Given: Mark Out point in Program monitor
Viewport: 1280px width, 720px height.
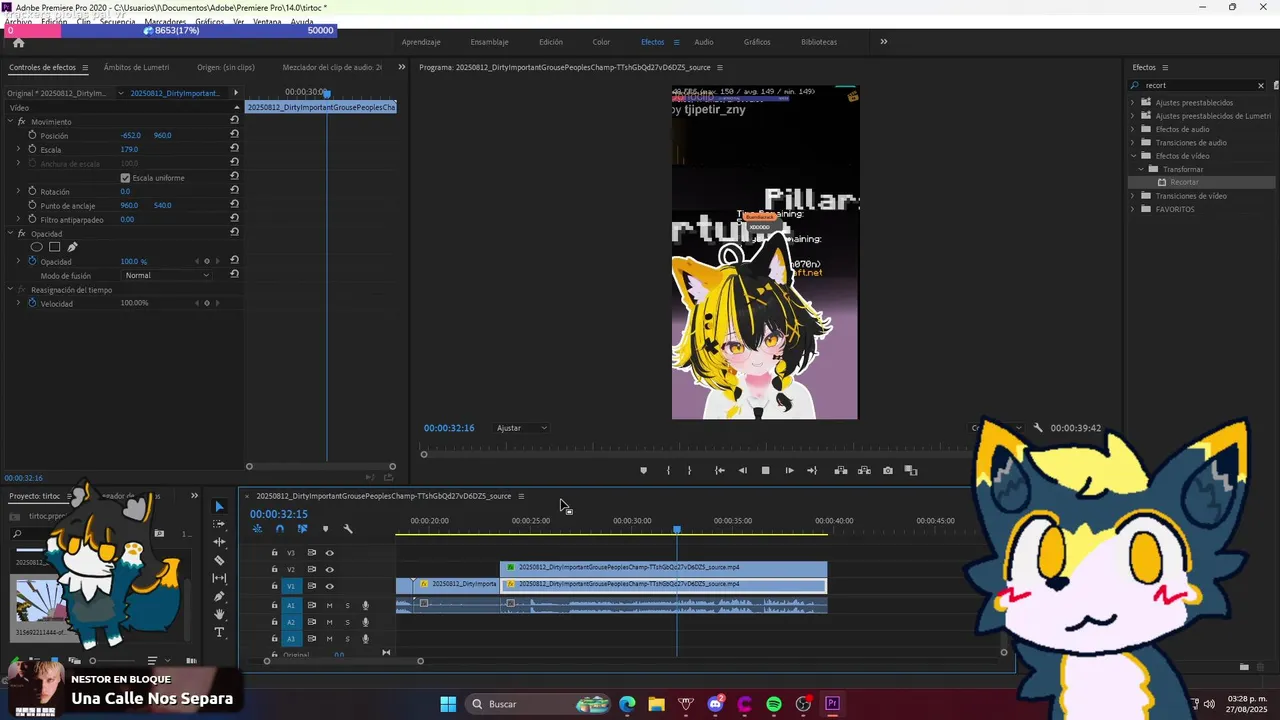Looking at the screenshot, I should (689, 471).
